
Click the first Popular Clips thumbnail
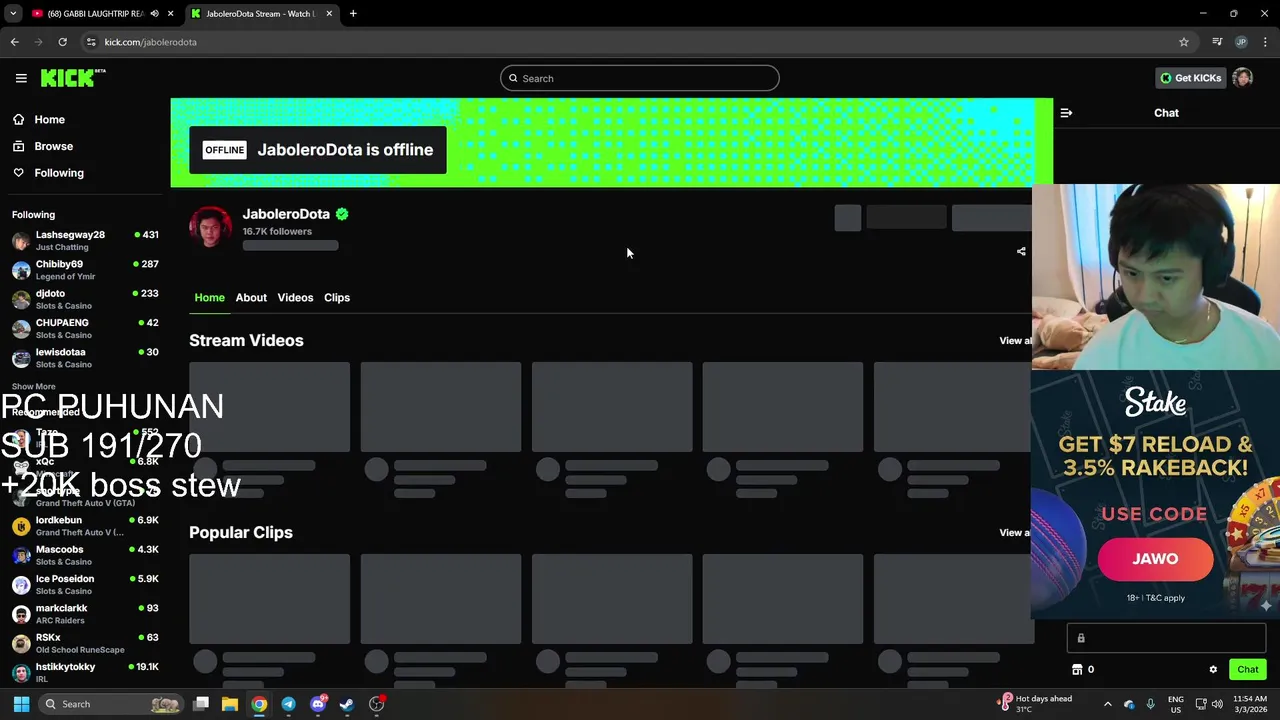tap(270, 599)
